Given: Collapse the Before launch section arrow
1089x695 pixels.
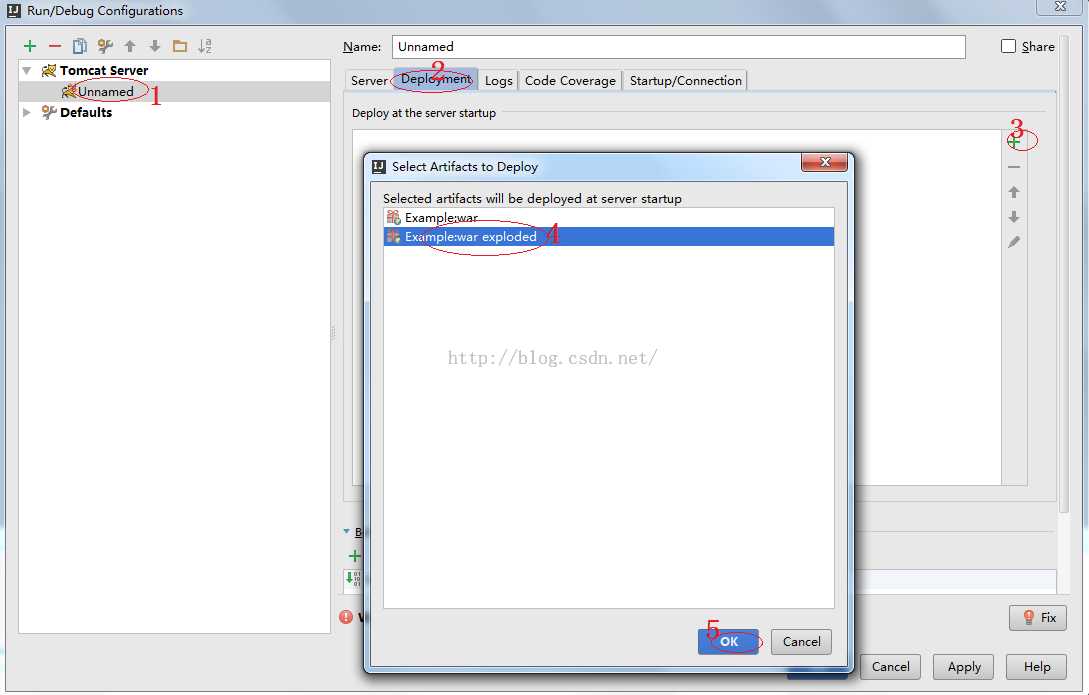Looking at the screenshot, I should 347,532.
